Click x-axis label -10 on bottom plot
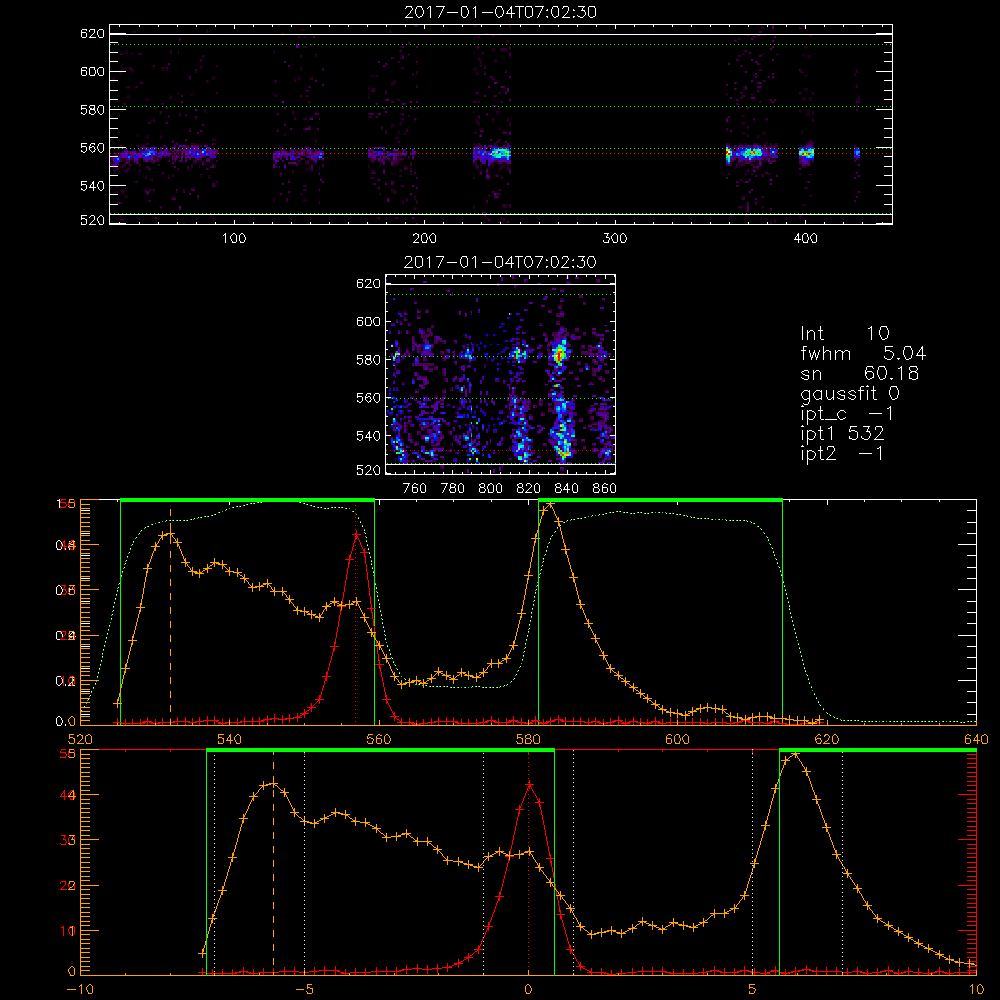The image size is (1000, 1000). [x=80, y=990]
